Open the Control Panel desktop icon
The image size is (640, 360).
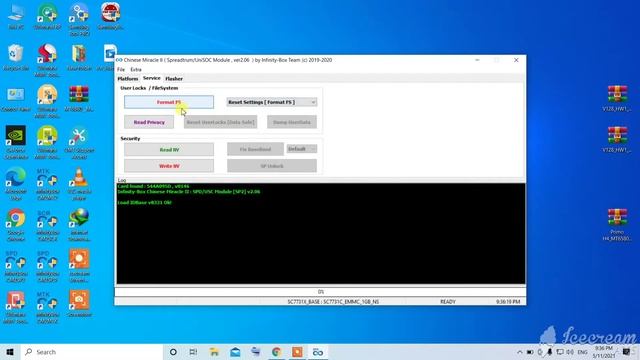pos(16,99)
